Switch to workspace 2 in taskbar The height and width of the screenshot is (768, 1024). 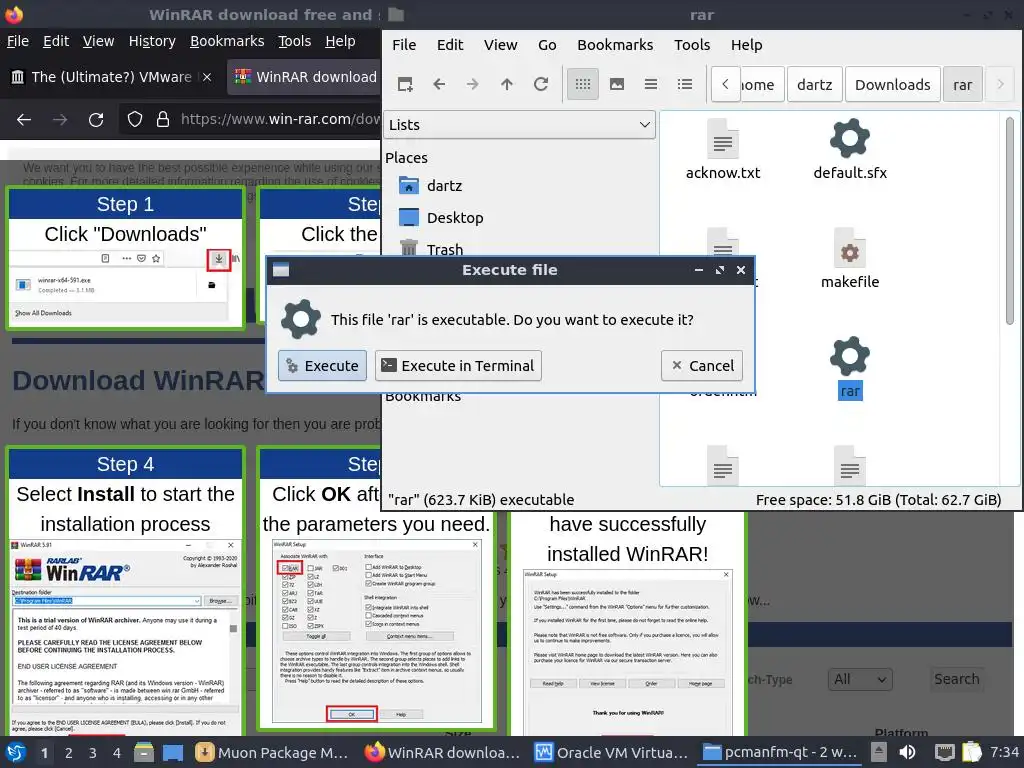tap(68, 753)
